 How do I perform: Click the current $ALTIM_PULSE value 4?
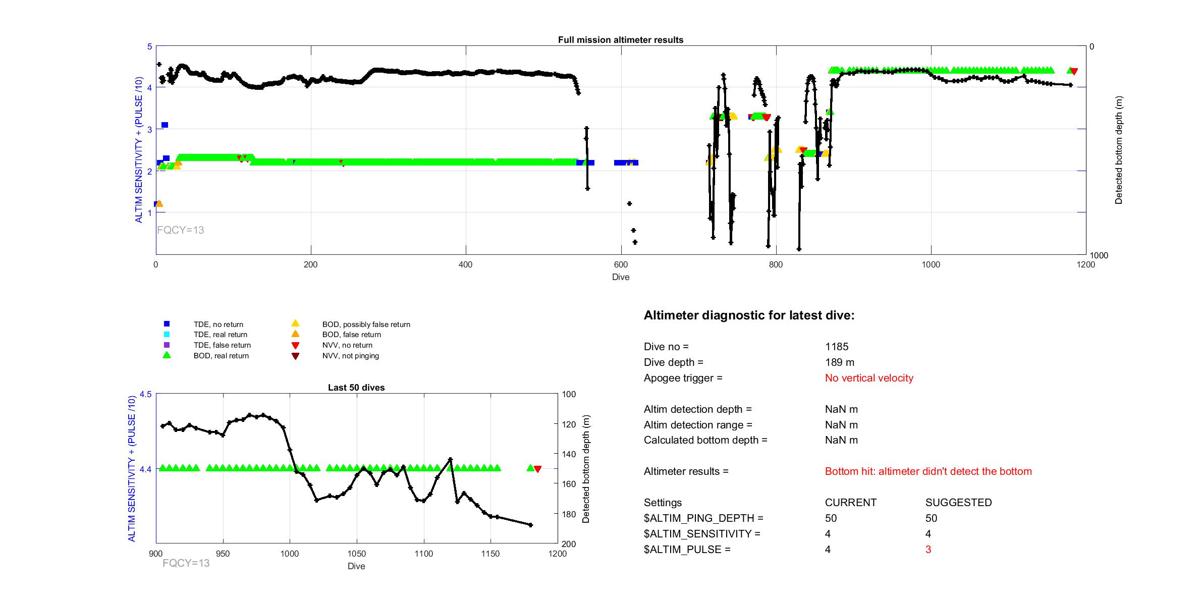[x=828, y=550]
